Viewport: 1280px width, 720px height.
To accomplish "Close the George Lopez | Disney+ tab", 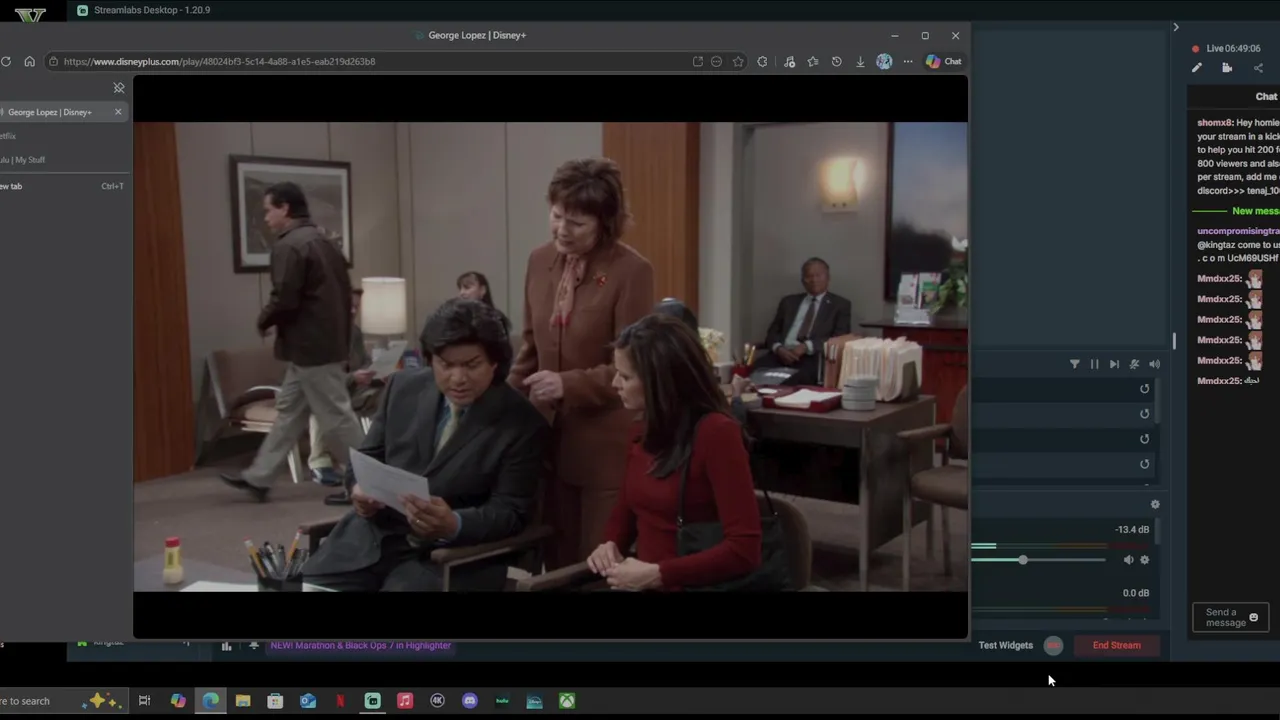I will [118, 112].
